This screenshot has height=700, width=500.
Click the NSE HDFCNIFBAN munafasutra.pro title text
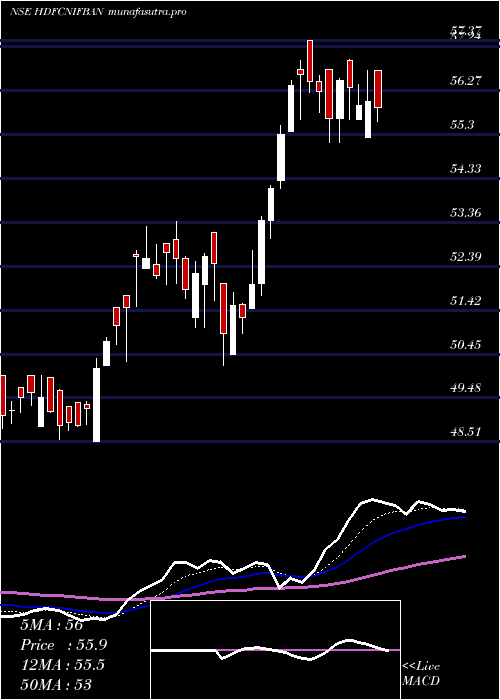click(x=98, y=12)
